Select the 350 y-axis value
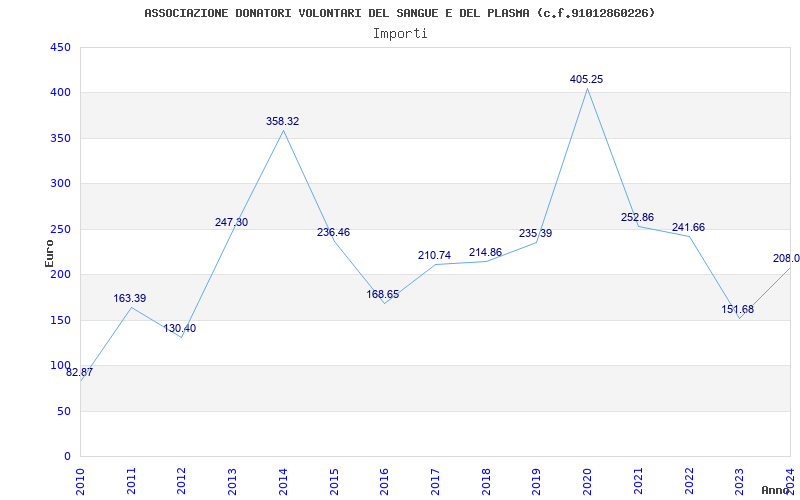The height and width of the screenshot is (500, 800). 60,138
